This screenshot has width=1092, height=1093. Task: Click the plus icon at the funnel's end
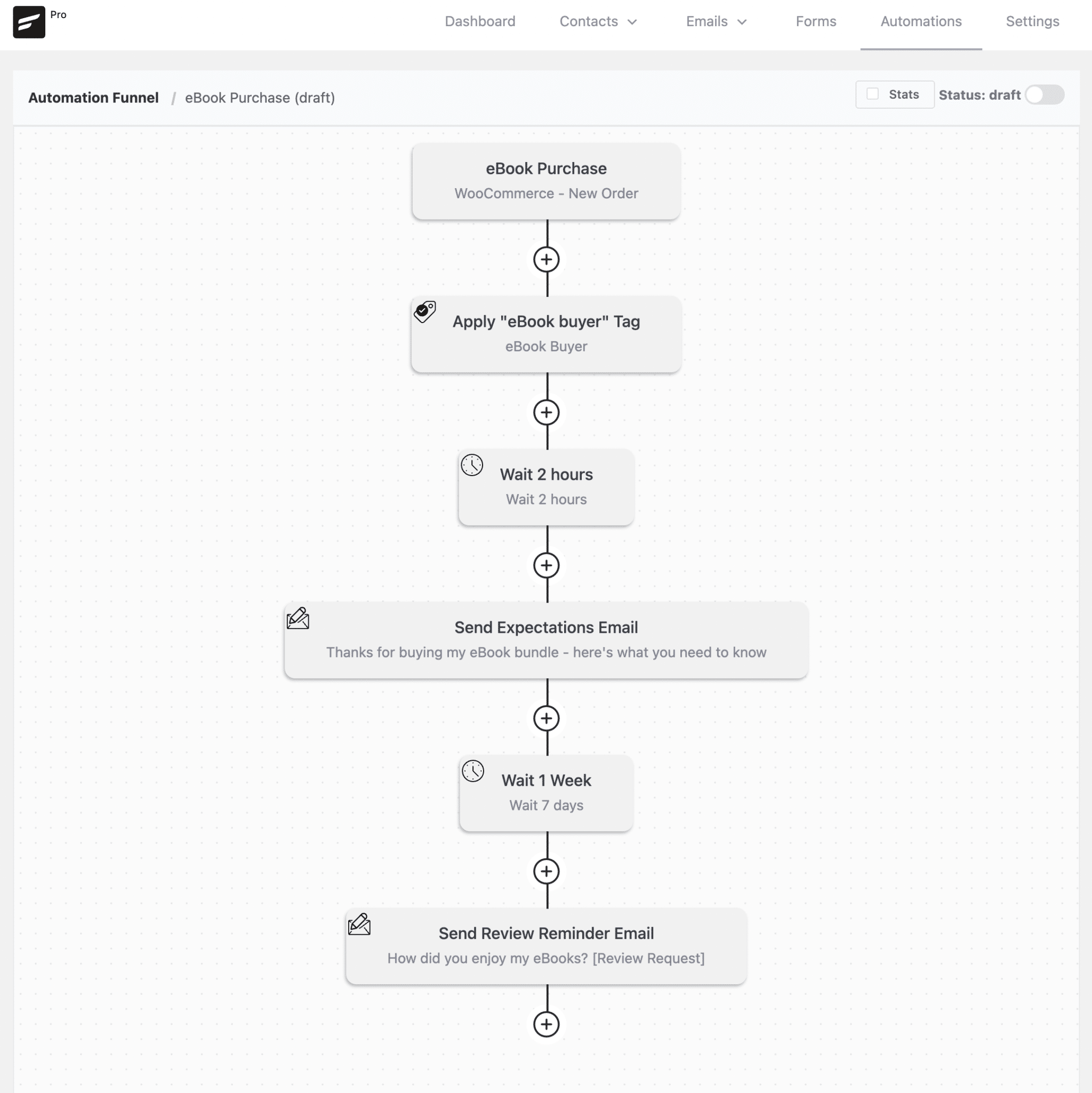tap(546, 1025)
